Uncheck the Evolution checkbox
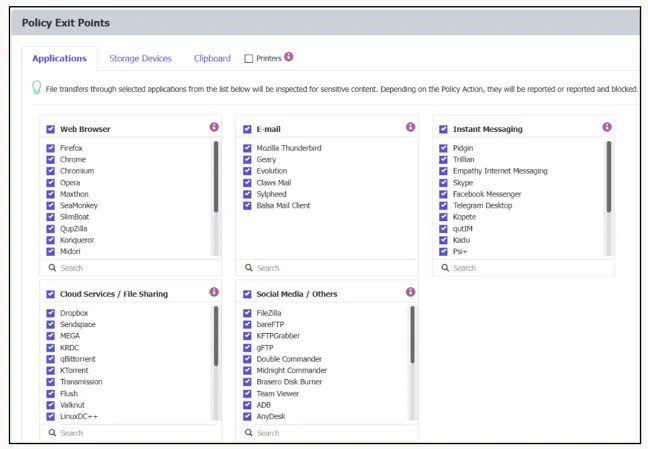Image resolution: width=648 pixels, height=449 pixels. pos(247,171)
